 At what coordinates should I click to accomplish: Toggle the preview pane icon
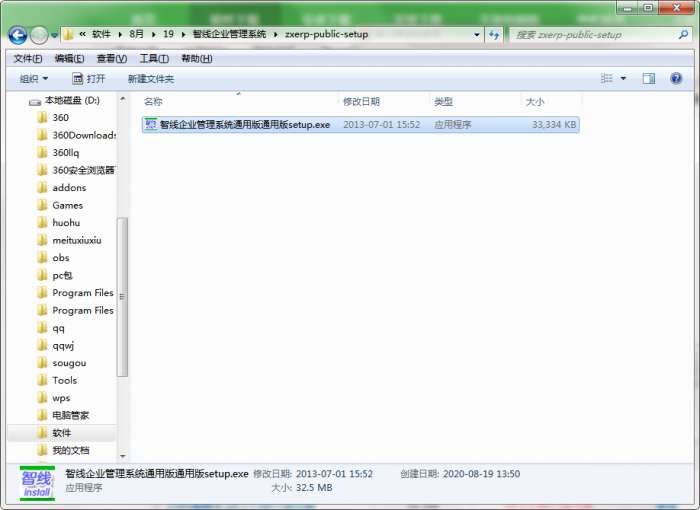[649, 79]
